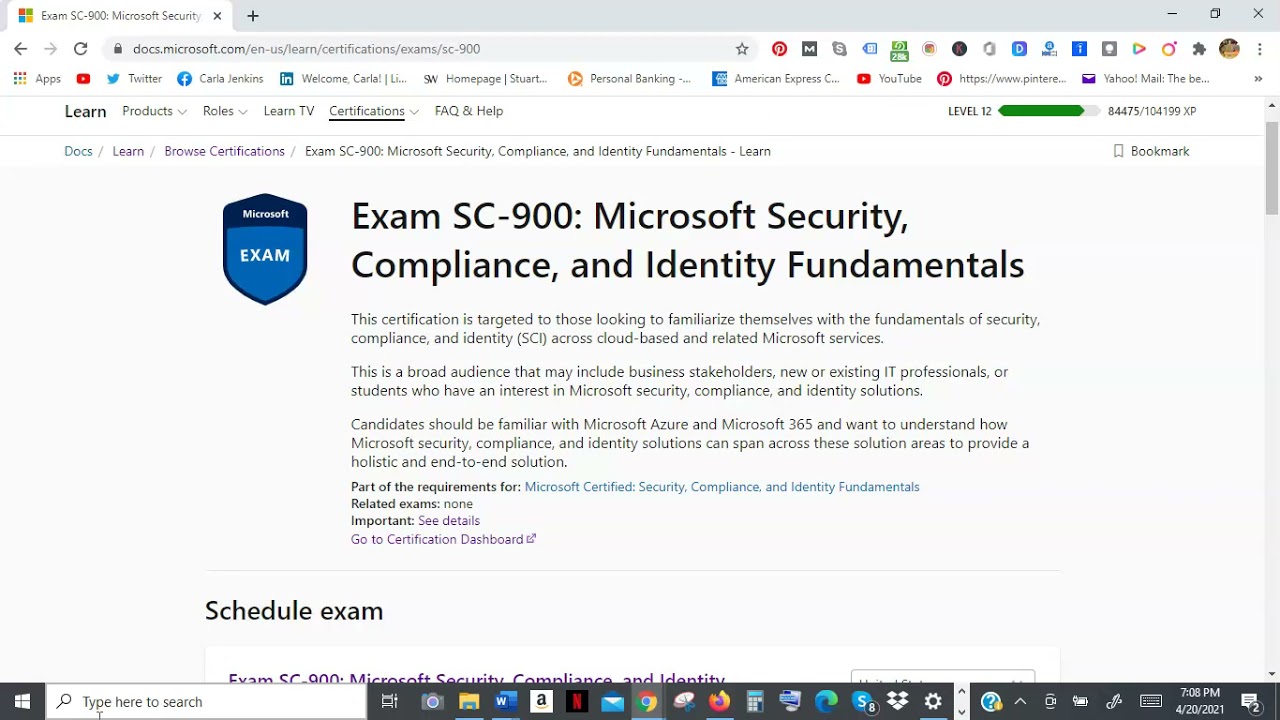Open the Pinterest extension icon
1280x720 pixels.
coord(780,49)
